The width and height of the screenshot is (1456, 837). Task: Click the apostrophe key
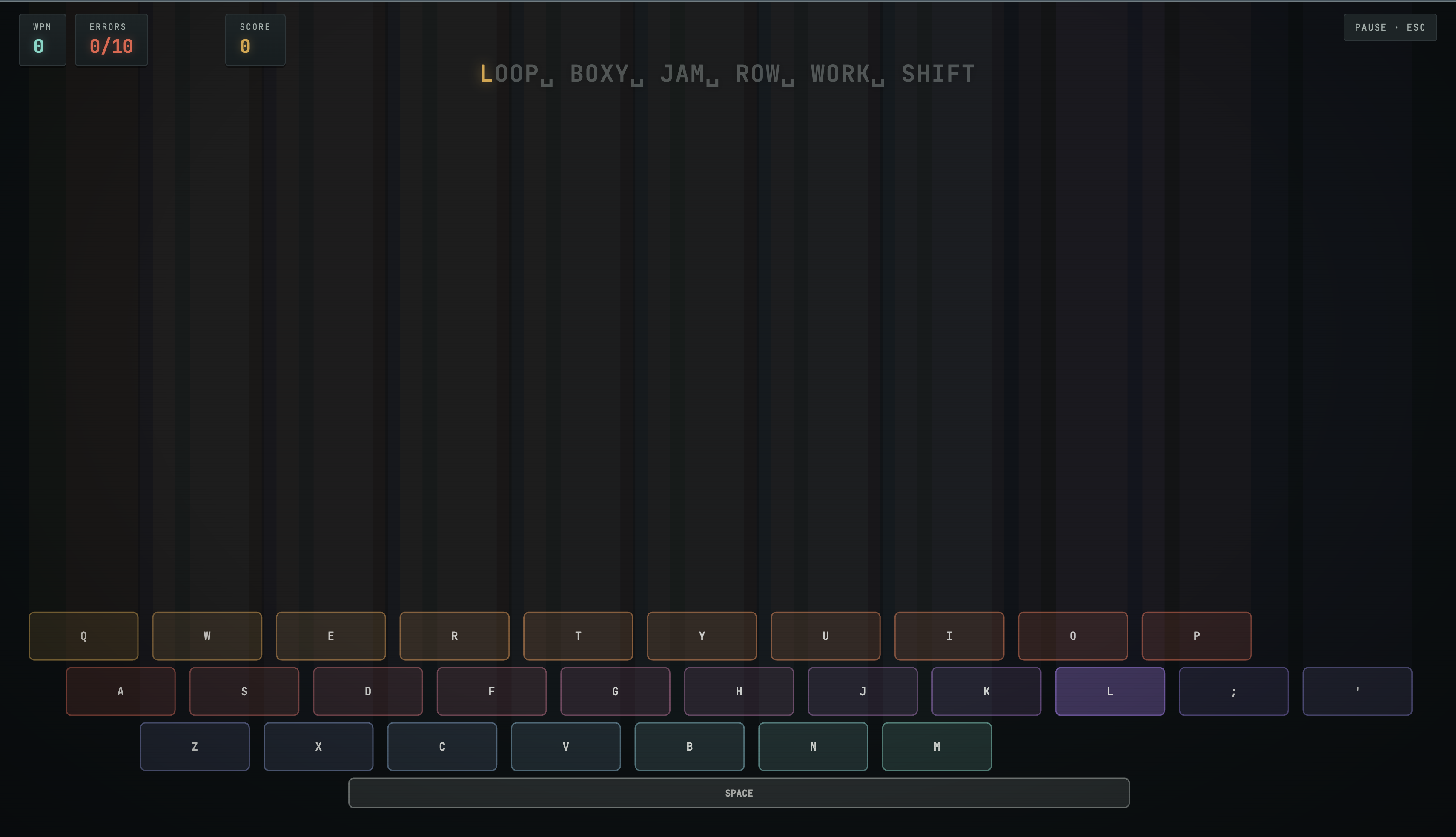pos(1358,691)
